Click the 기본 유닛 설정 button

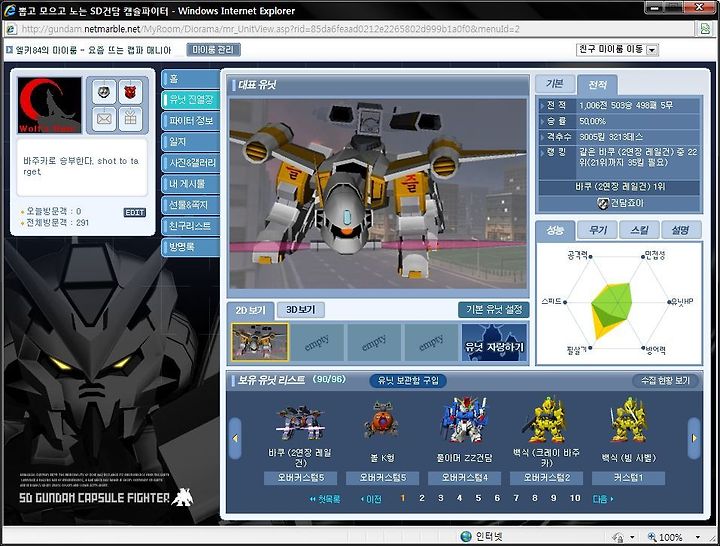[x=494, y=310]
